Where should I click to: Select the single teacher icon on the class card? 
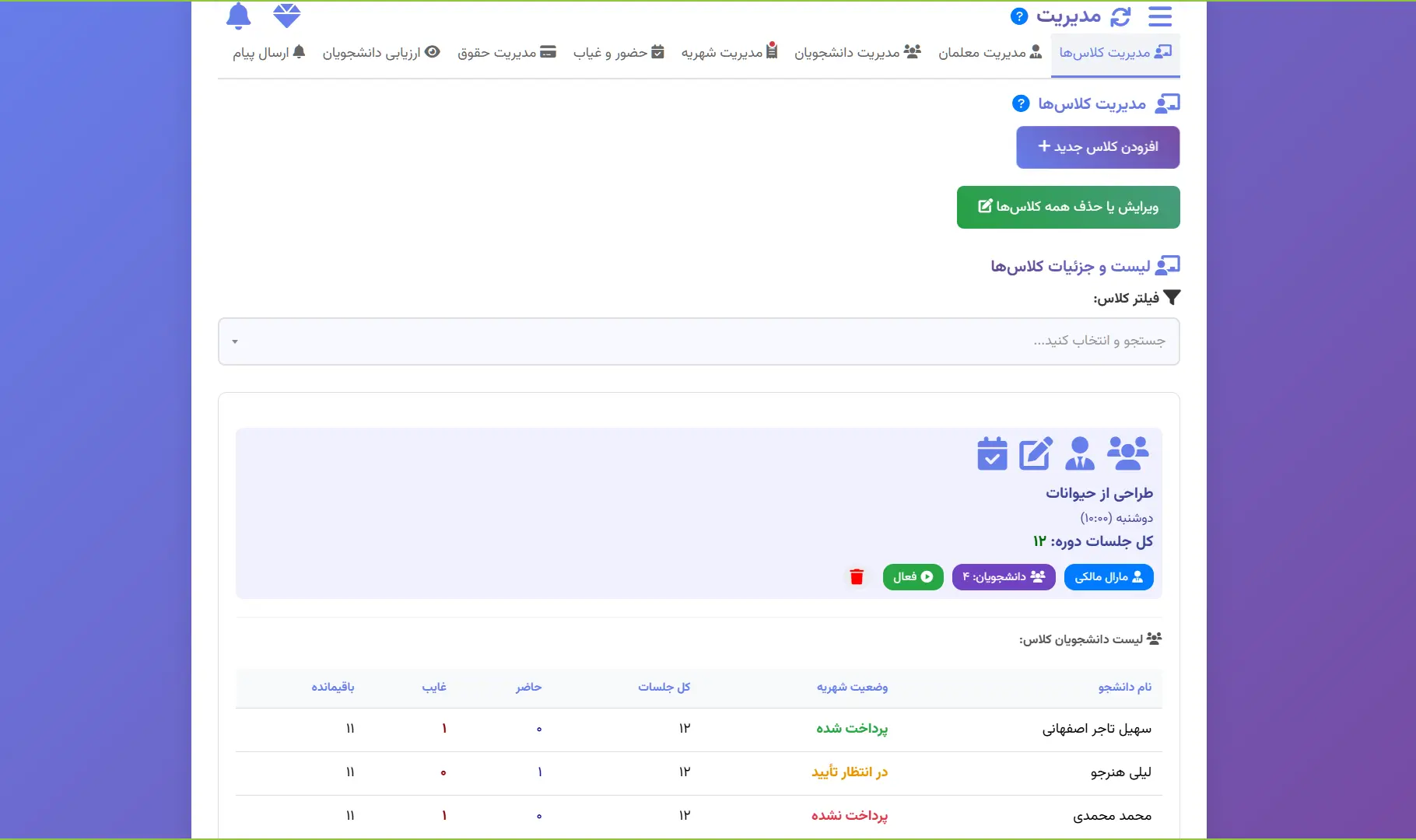click(x=1080, y=453)
